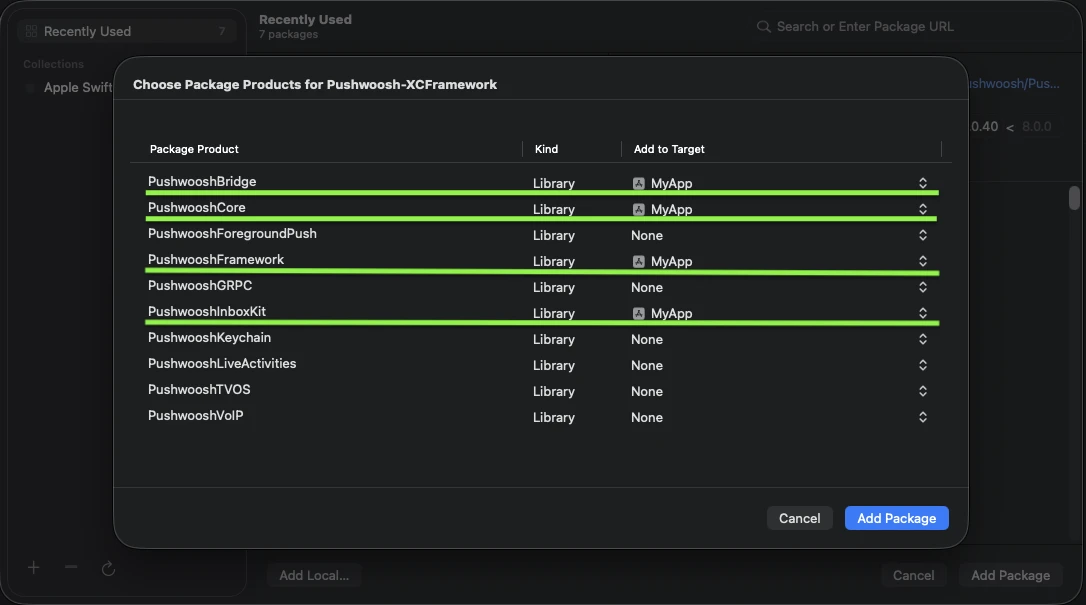1086x605 pixels.
Task: Select Recently Used in background sidebar
Action: [127, 31]
